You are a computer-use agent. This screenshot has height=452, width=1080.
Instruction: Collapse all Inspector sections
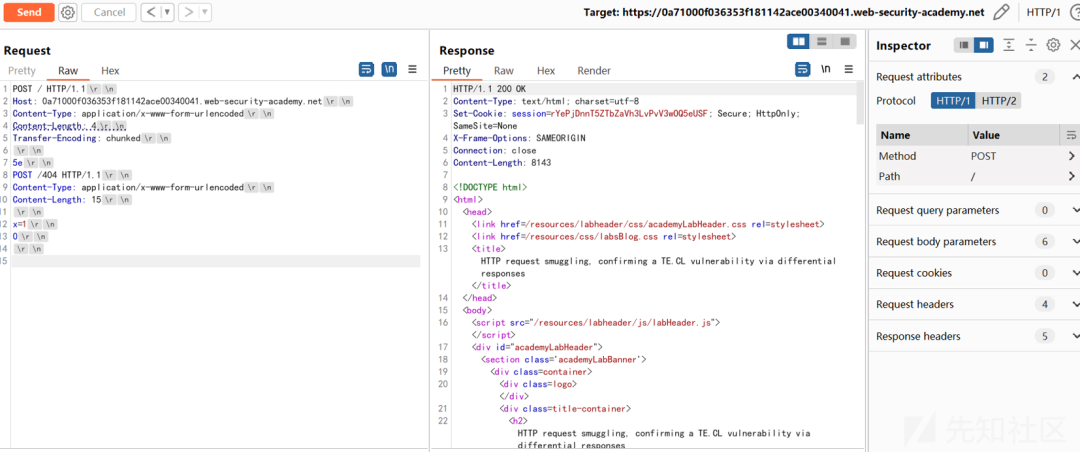point(1030,45)
